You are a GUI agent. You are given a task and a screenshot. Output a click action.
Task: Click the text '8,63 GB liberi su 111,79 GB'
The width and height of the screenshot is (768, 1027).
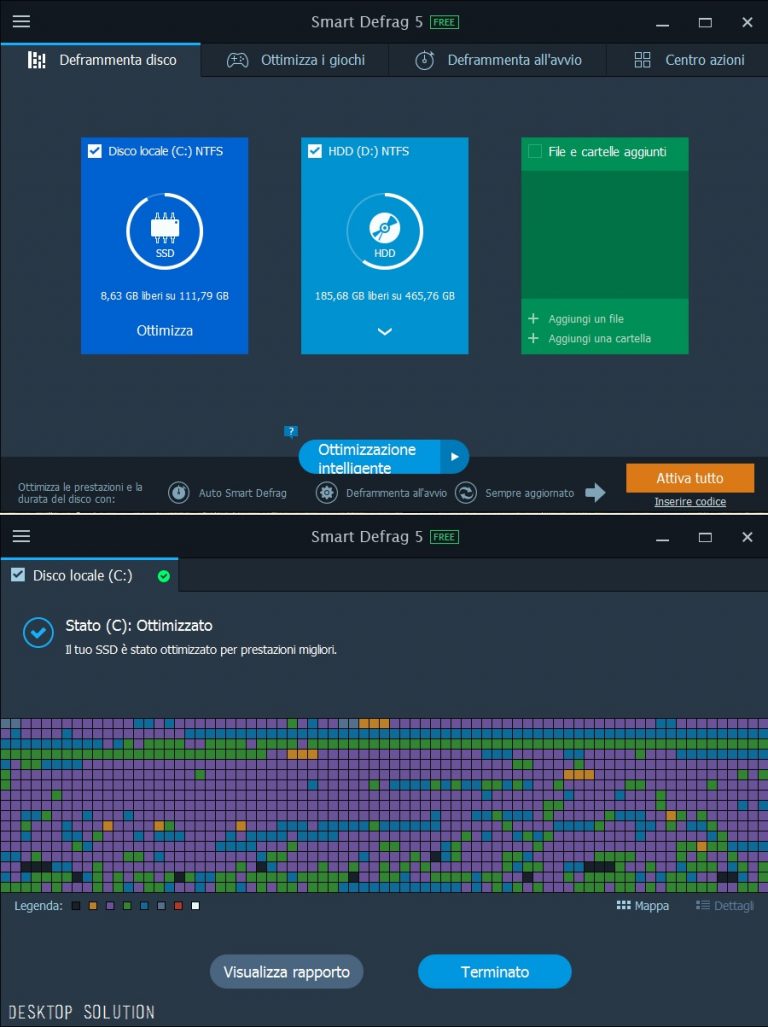[x=164, y=296]
